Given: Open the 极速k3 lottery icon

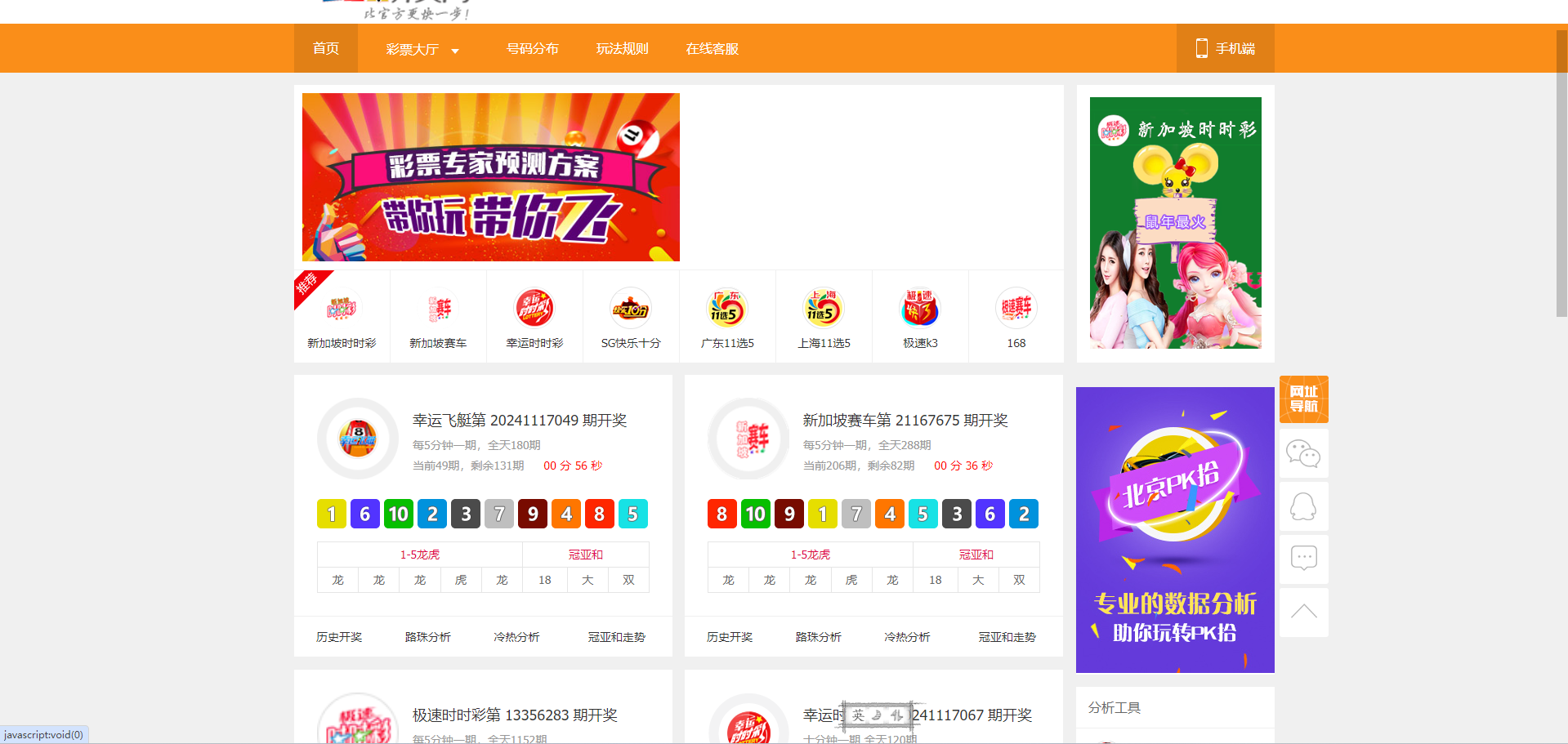Looking at the screenshot, I should pos(920,310).
